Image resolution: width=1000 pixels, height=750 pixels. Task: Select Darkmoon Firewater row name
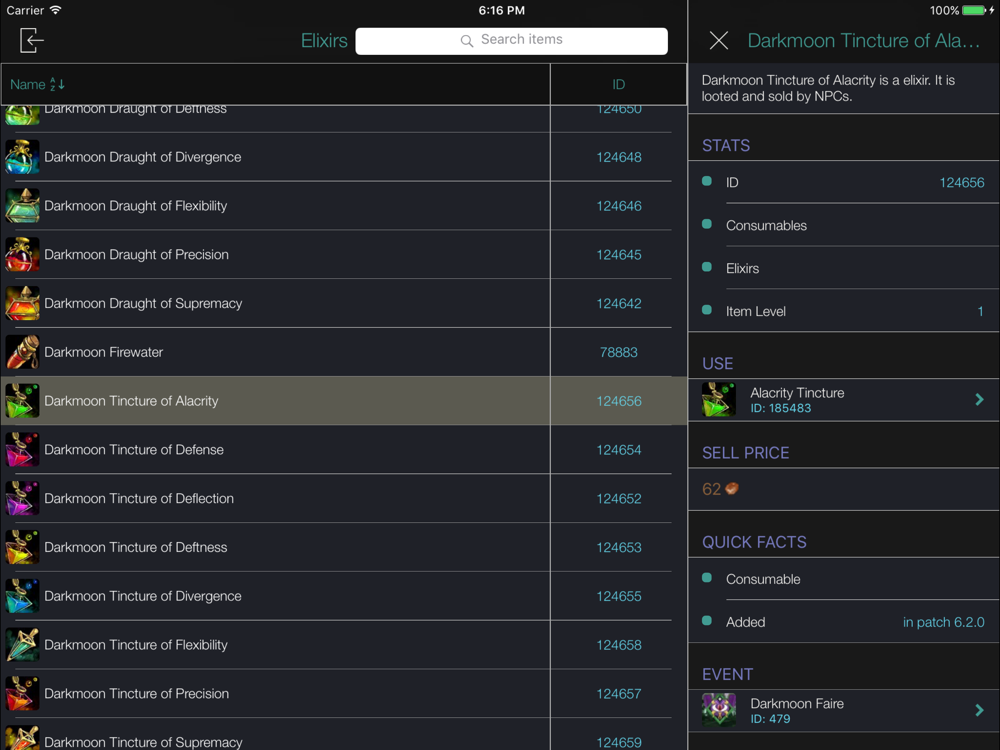(x=104, y=352)
